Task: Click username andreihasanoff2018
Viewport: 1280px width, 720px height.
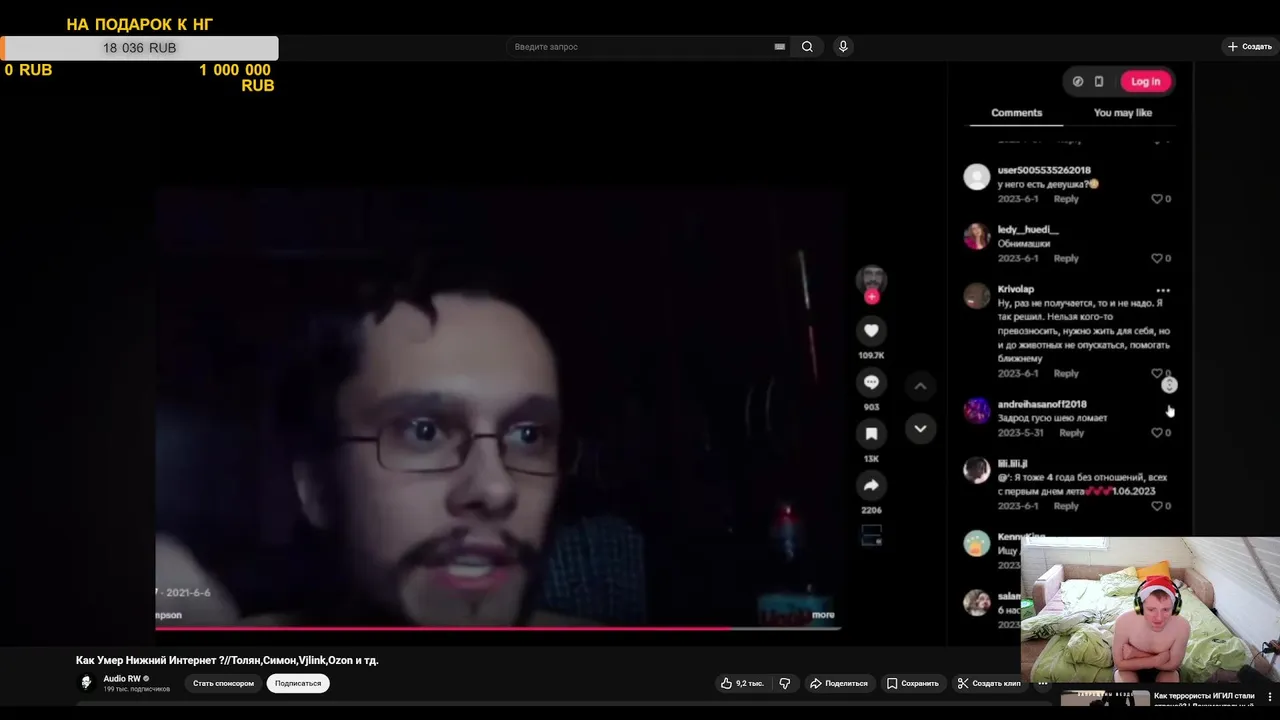Action: point(1042,404)
